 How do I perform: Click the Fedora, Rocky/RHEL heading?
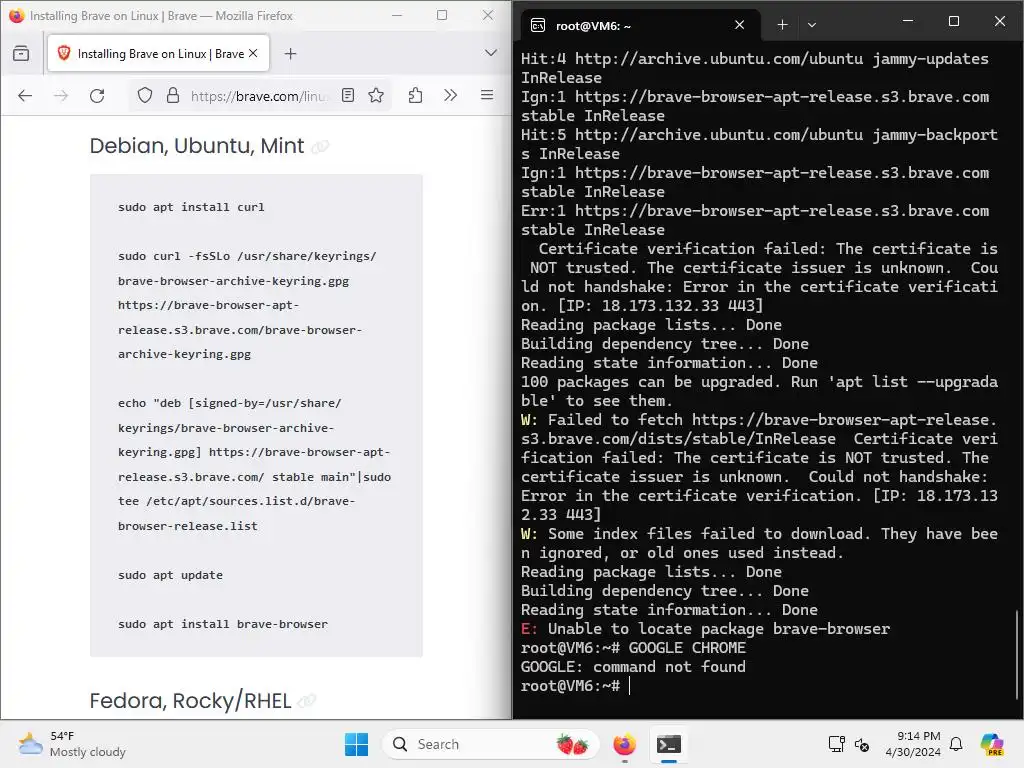190,701
